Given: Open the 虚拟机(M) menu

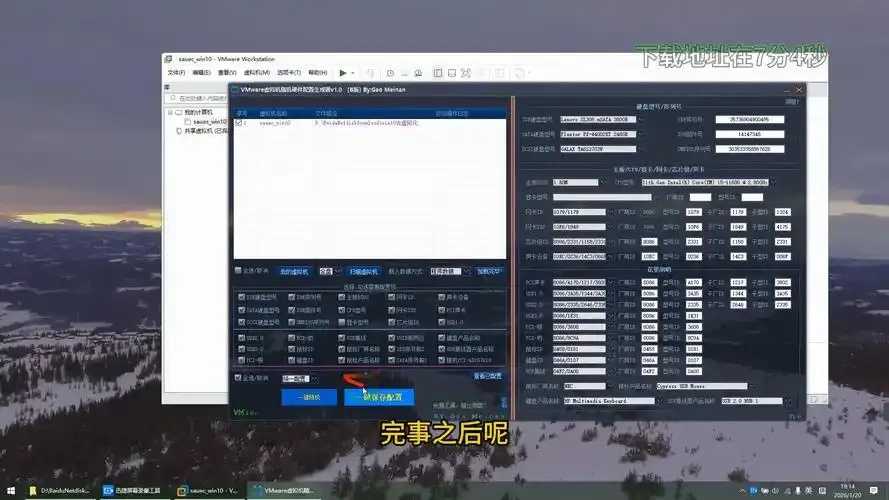Looking at the screenshot, I should [257, 73].
